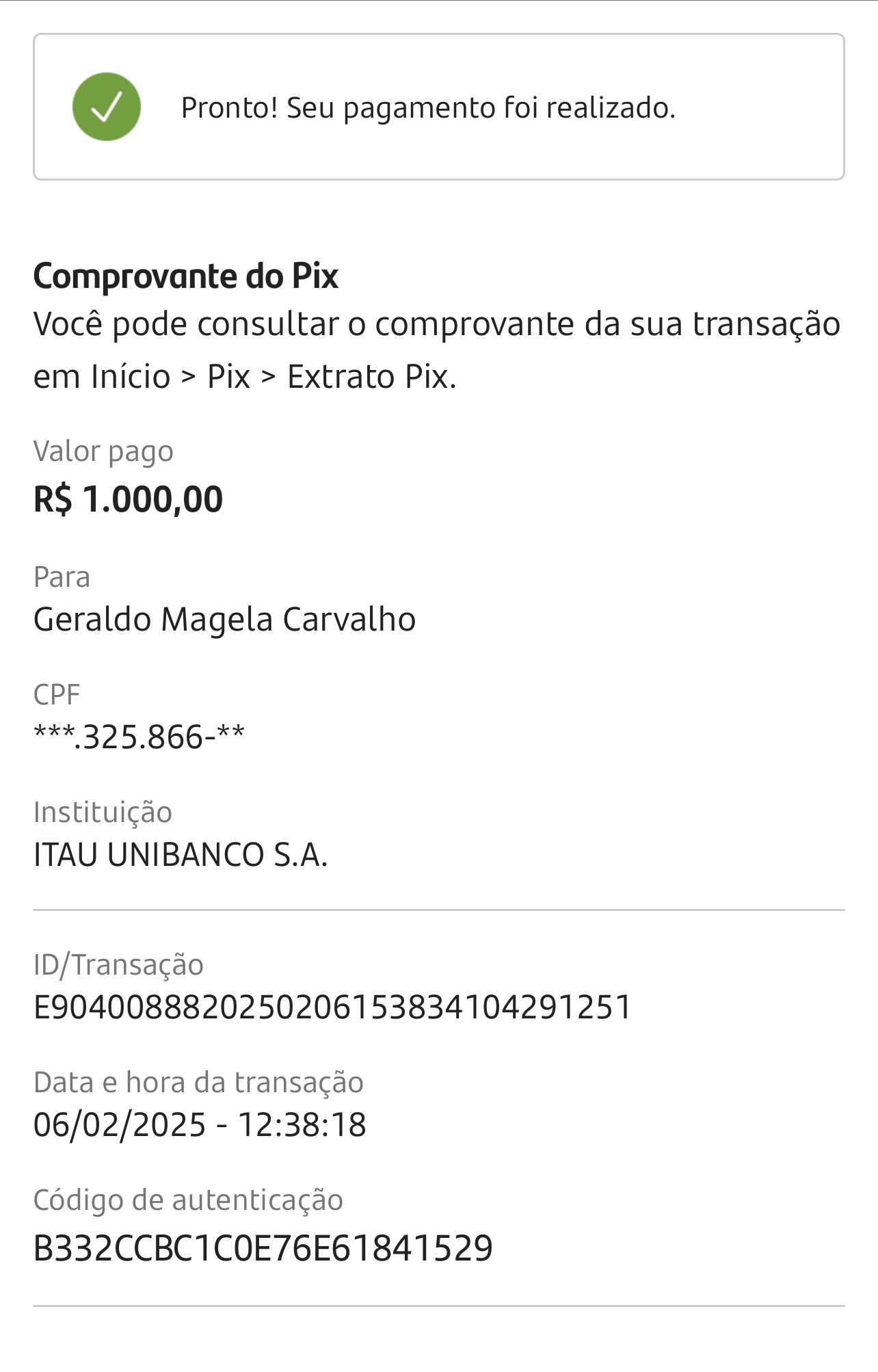Select the transaction ID starting with E904
878x1372 pixels.
[x=332, y=1007]
